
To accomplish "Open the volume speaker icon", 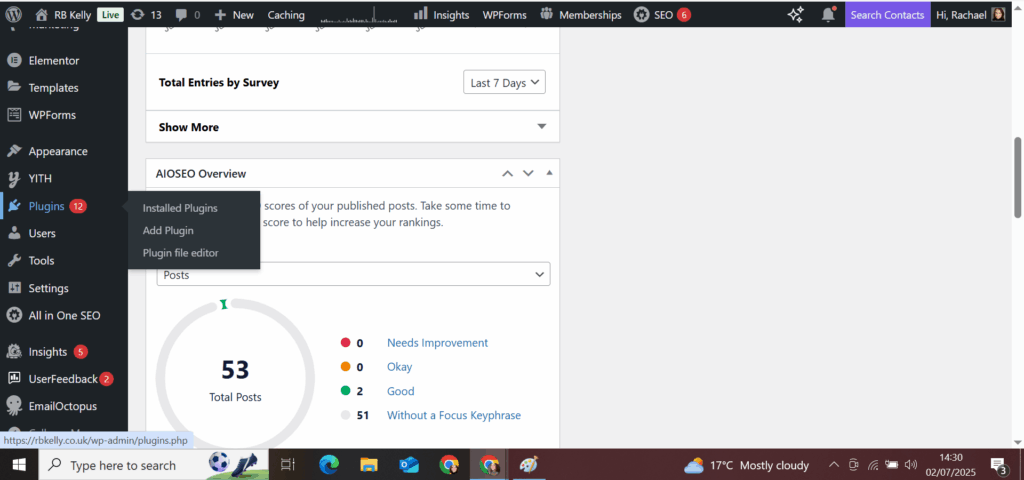I will [x=911, y=466].
